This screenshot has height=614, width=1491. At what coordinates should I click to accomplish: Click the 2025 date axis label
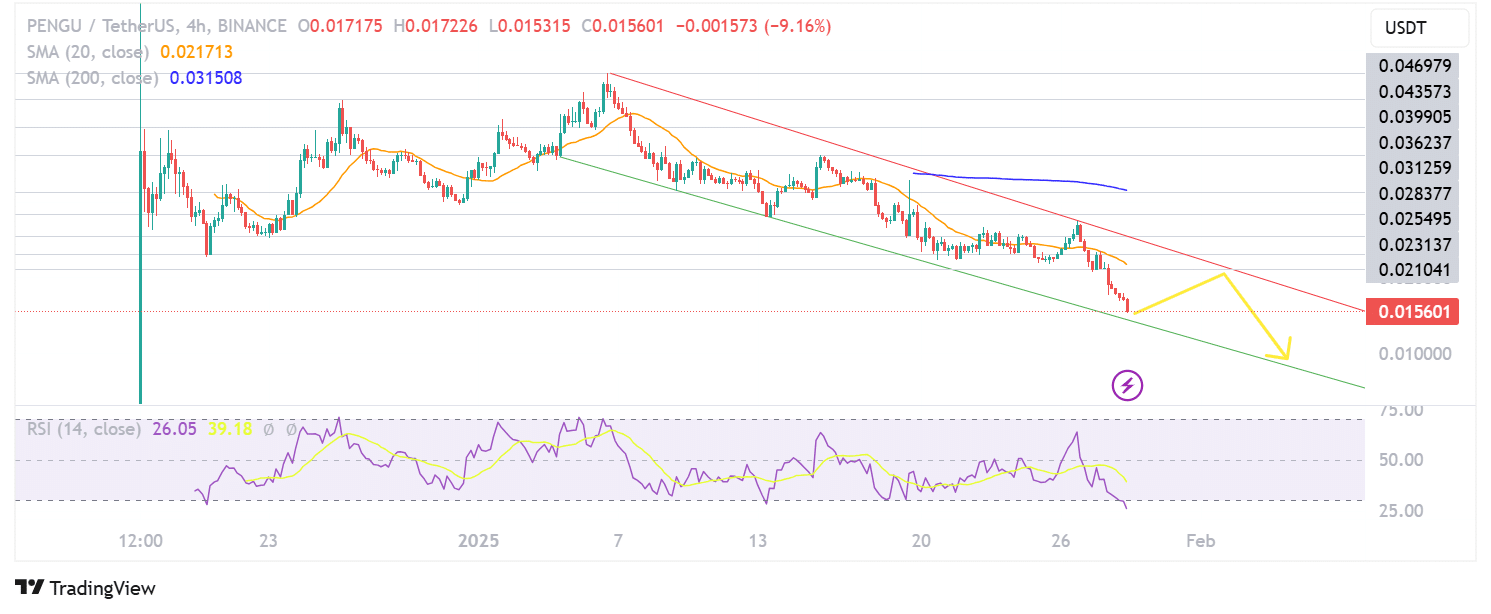click(x=478, y=541)
